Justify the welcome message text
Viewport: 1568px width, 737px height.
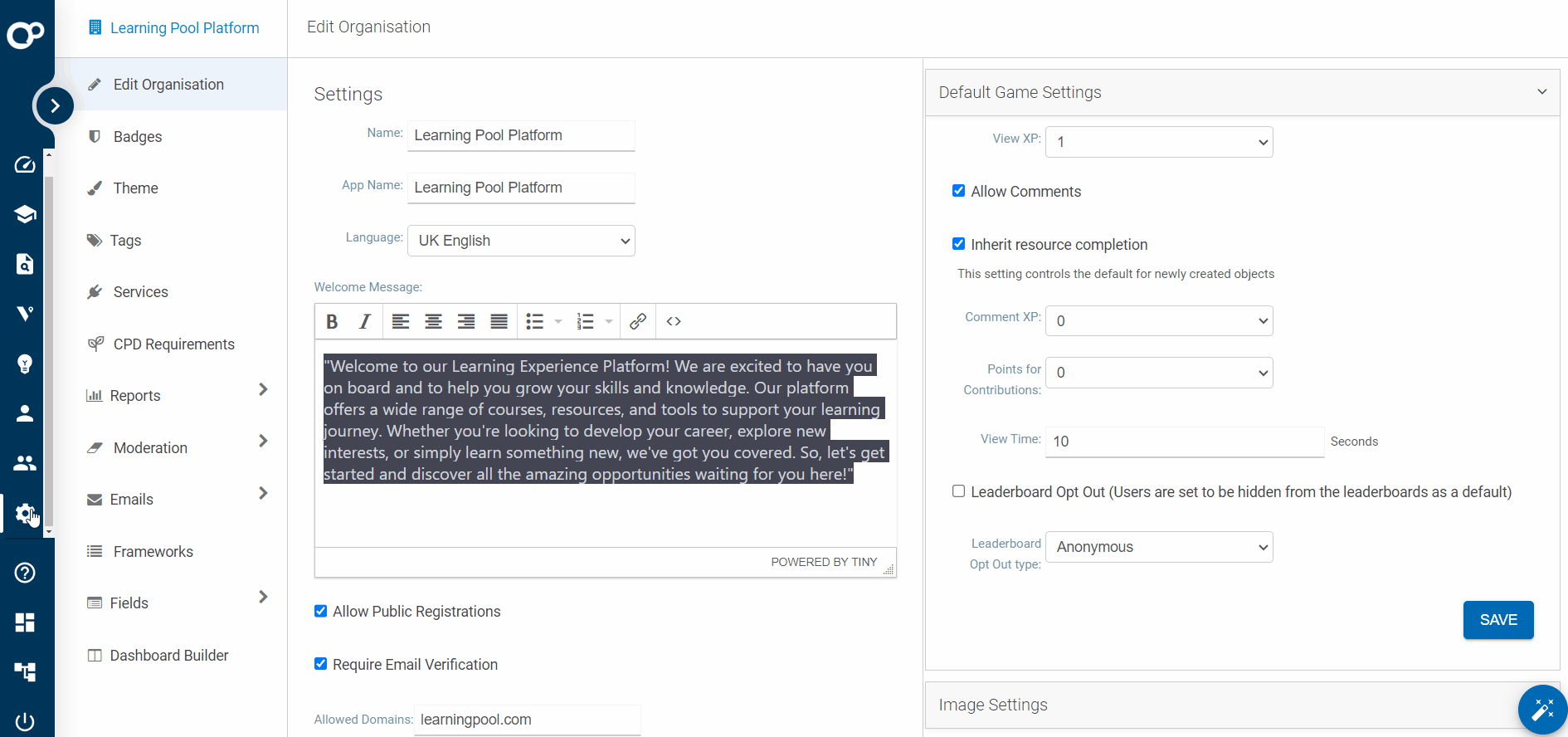(499, 321)
